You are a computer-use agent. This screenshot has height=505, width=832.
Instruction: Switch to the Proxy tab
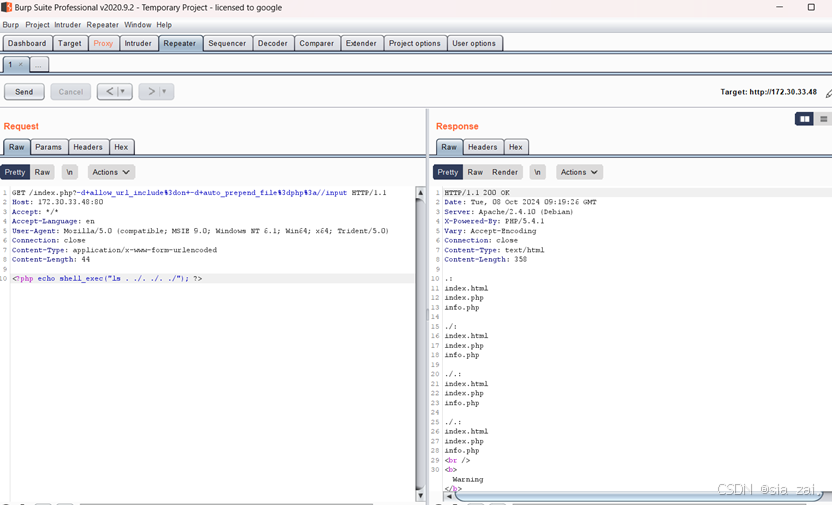(103, 43)
